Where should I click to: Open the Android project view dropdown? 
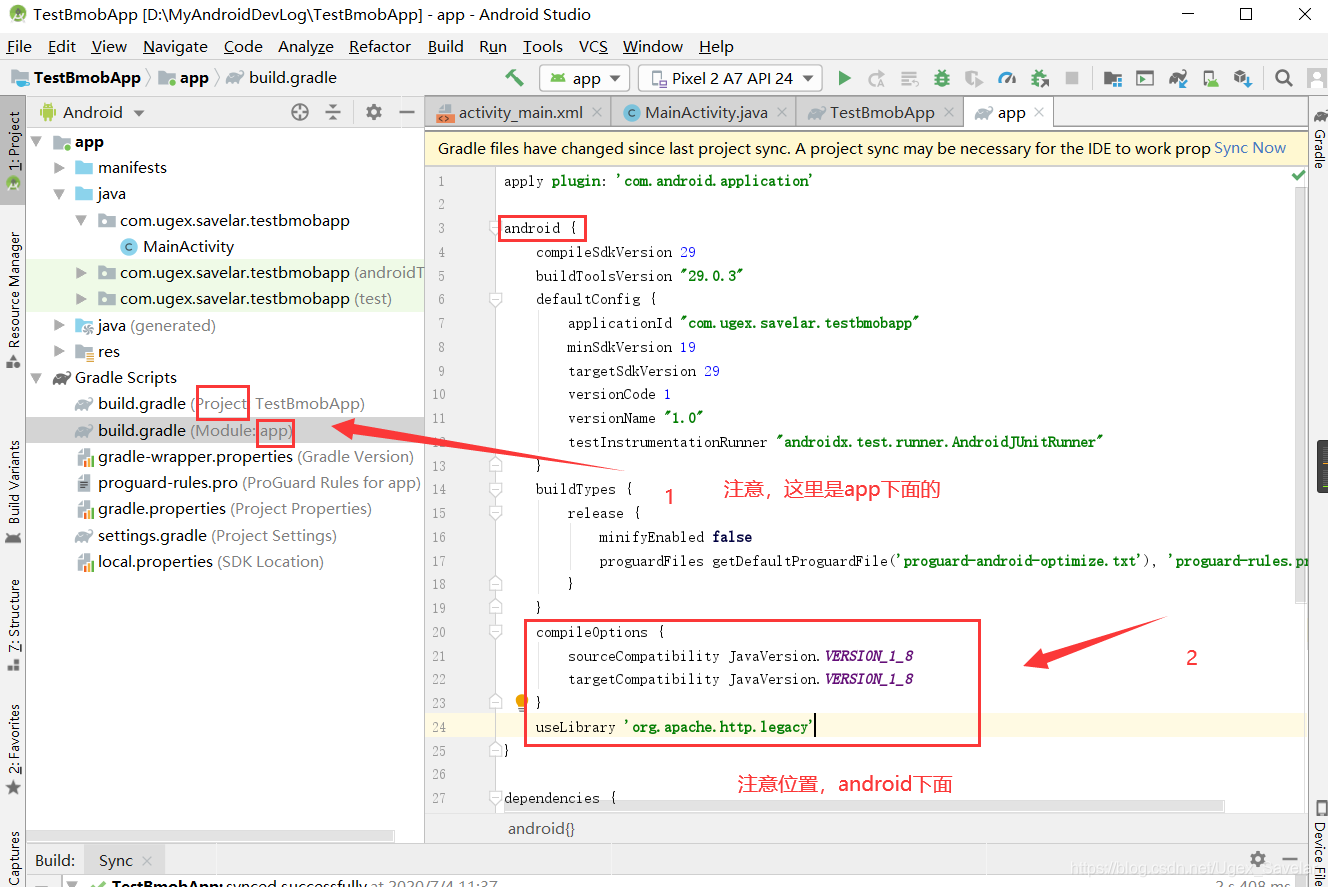(x=93, y=113)
